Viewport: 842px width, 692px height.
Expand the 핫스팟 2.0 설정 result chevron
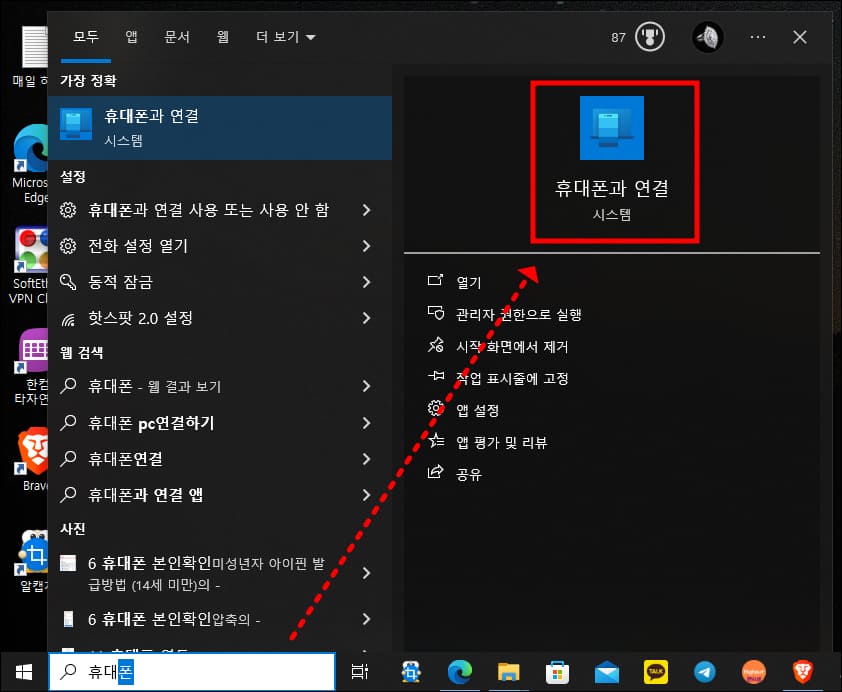[365, 317]
